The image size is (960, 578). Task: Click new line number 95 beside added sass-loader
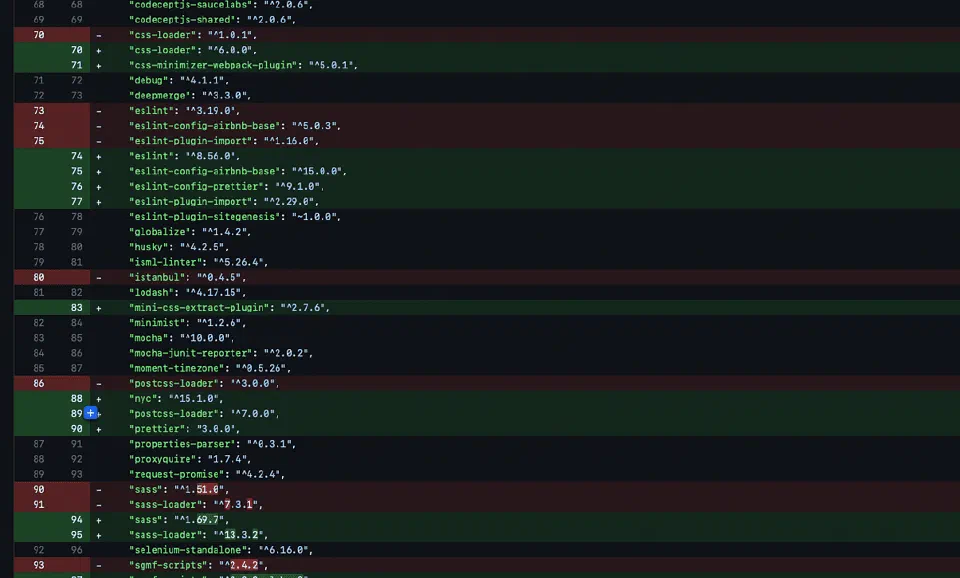click(x=77, y=535)
